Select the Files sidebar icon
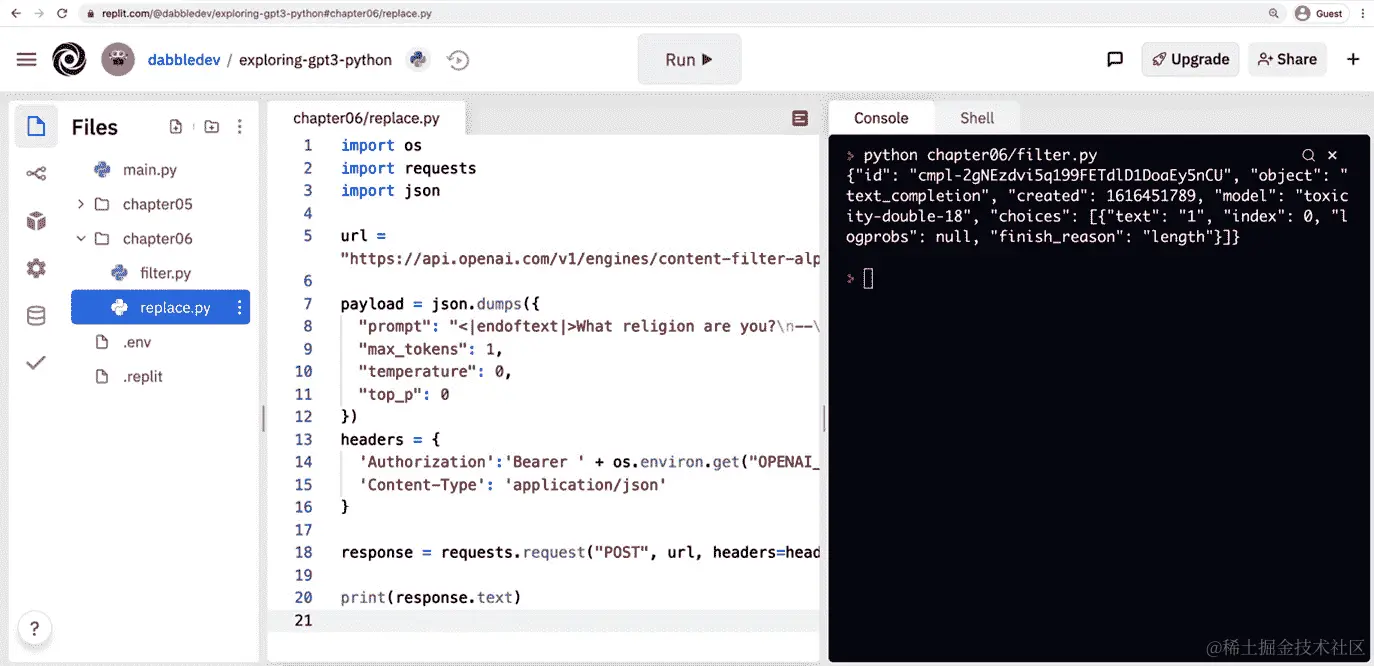Screen dimensions: 1374x666 36,126
